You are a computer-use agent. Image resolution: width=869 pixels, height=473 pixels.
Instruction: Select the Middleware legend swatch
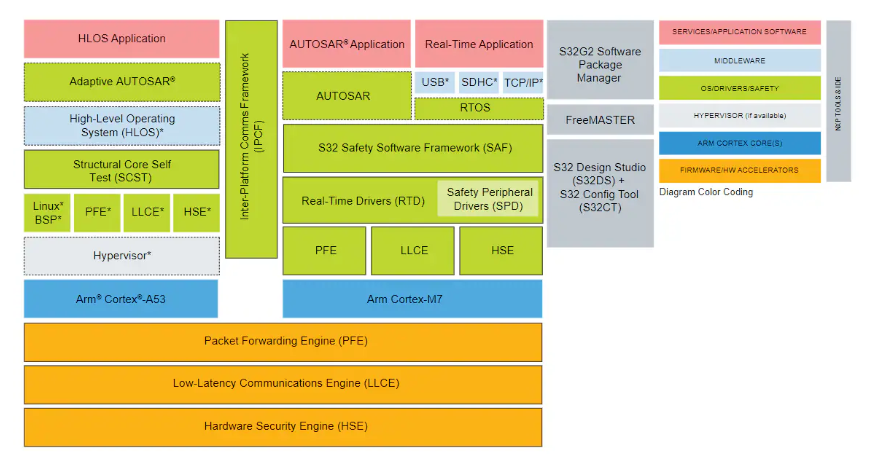pos(740,60)
